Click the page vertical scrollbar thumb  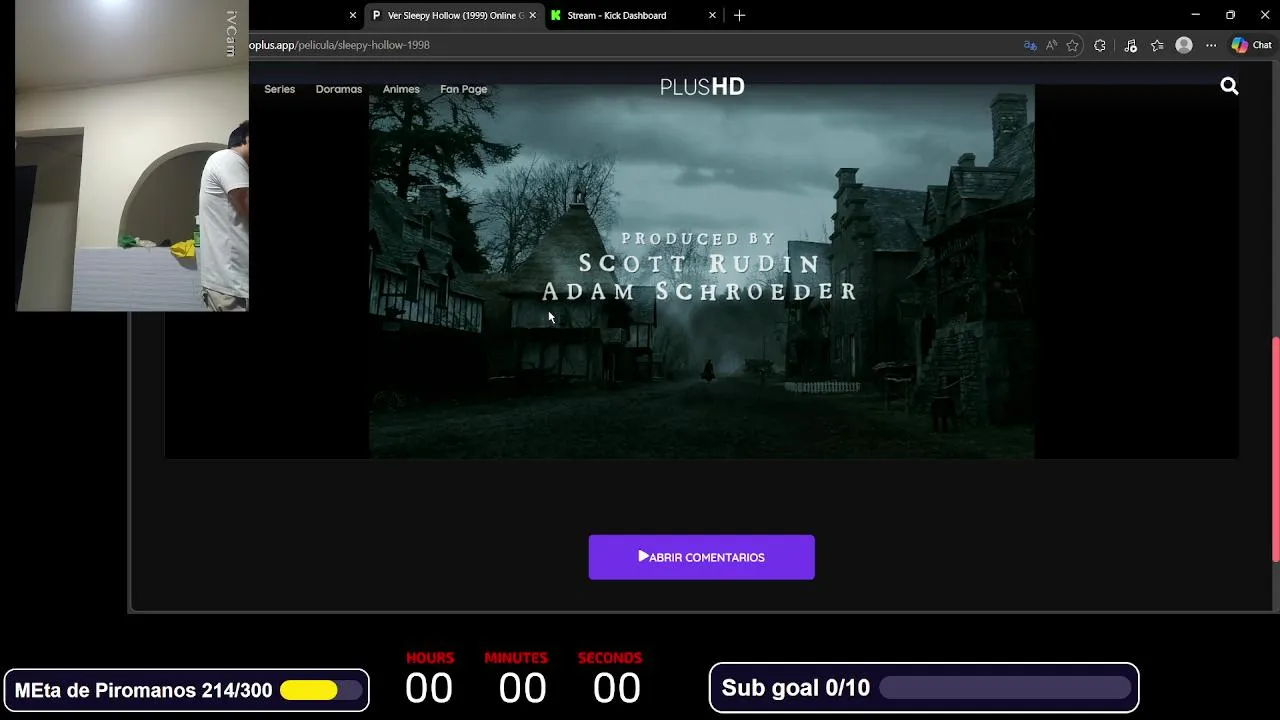[1275, 449]
